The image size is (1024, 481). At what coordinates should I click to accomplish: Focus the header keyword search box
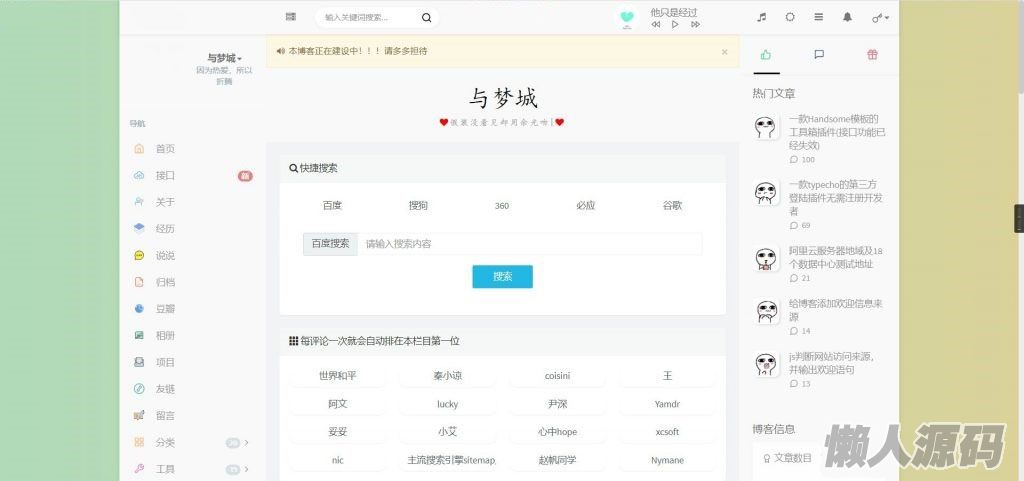pyautogui.click(x=370, y=18)
